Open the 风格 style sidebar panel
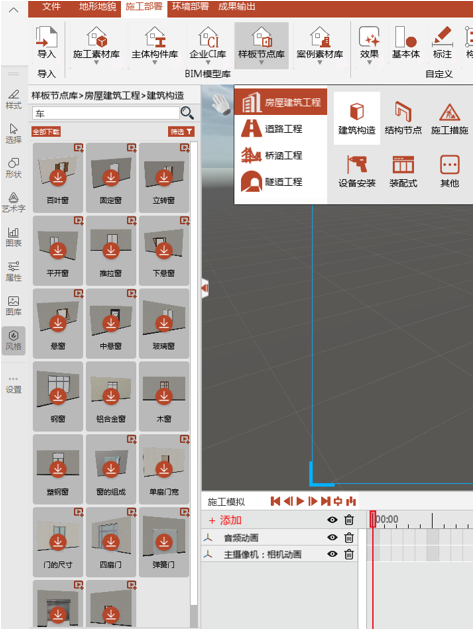Screen dimensions: 474x631 (14, 340)
